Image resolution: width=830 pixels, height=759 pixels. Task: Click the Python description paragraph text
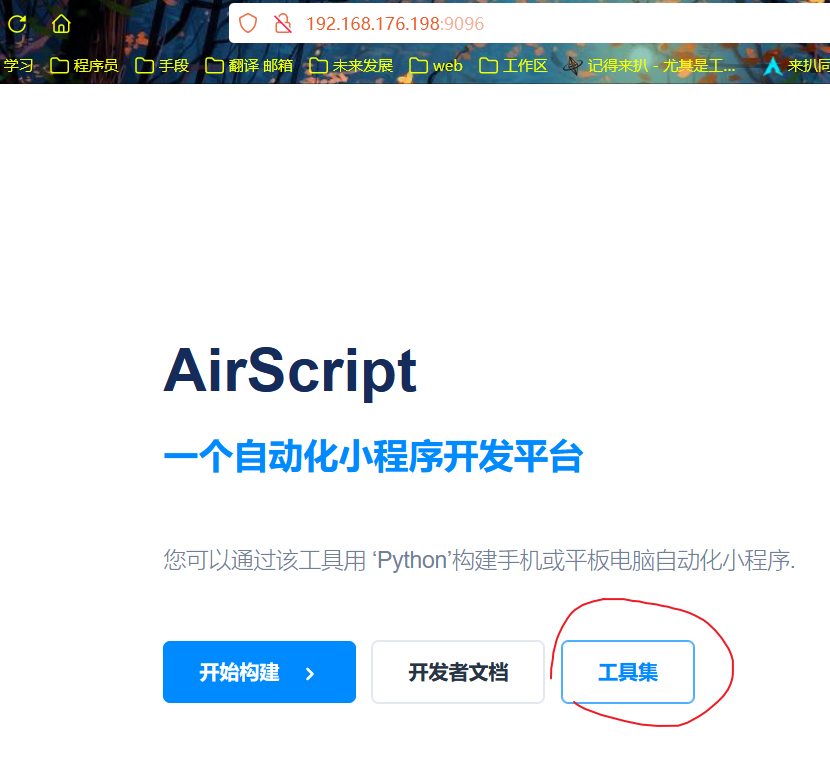(x=479, y=560)
